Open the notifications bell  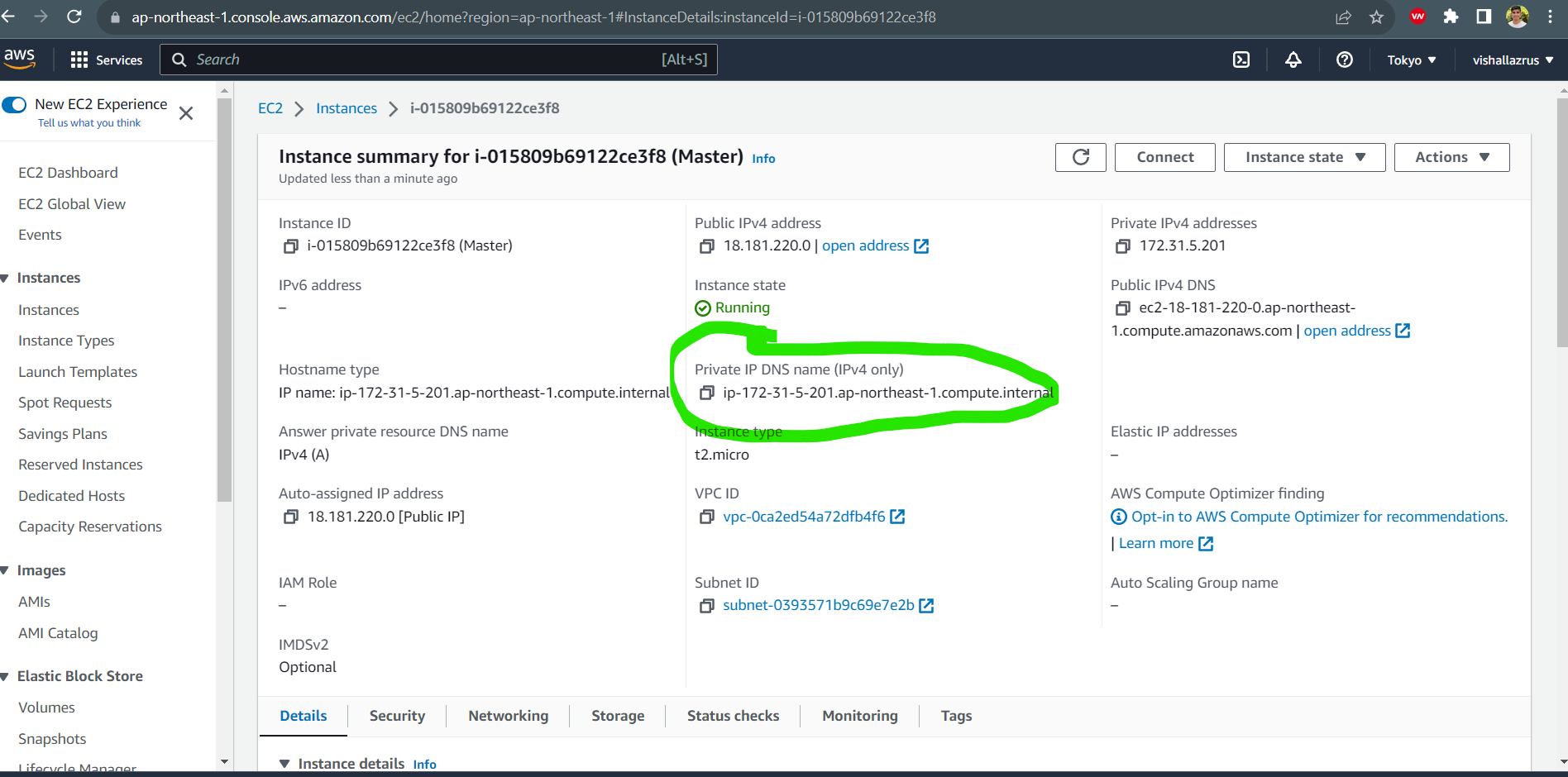(1293, 59)
